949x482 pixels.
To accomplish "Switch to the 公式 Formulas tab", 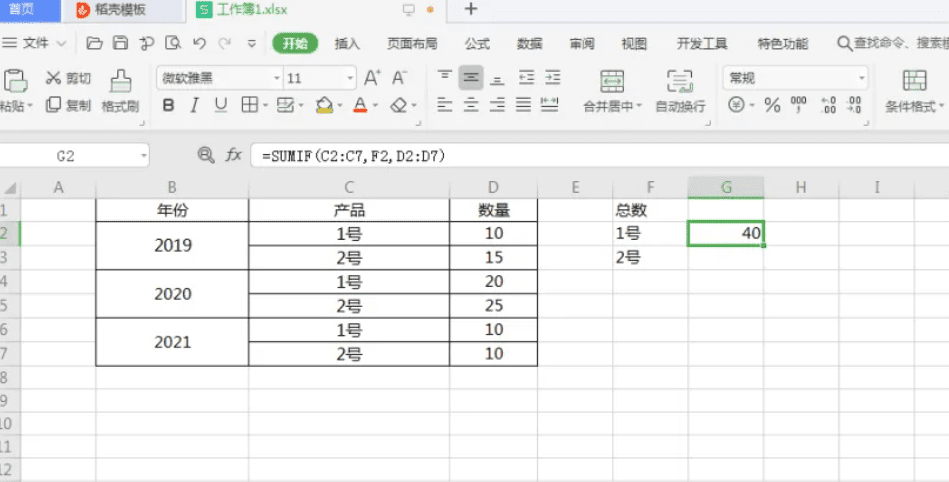I will 477,44.
